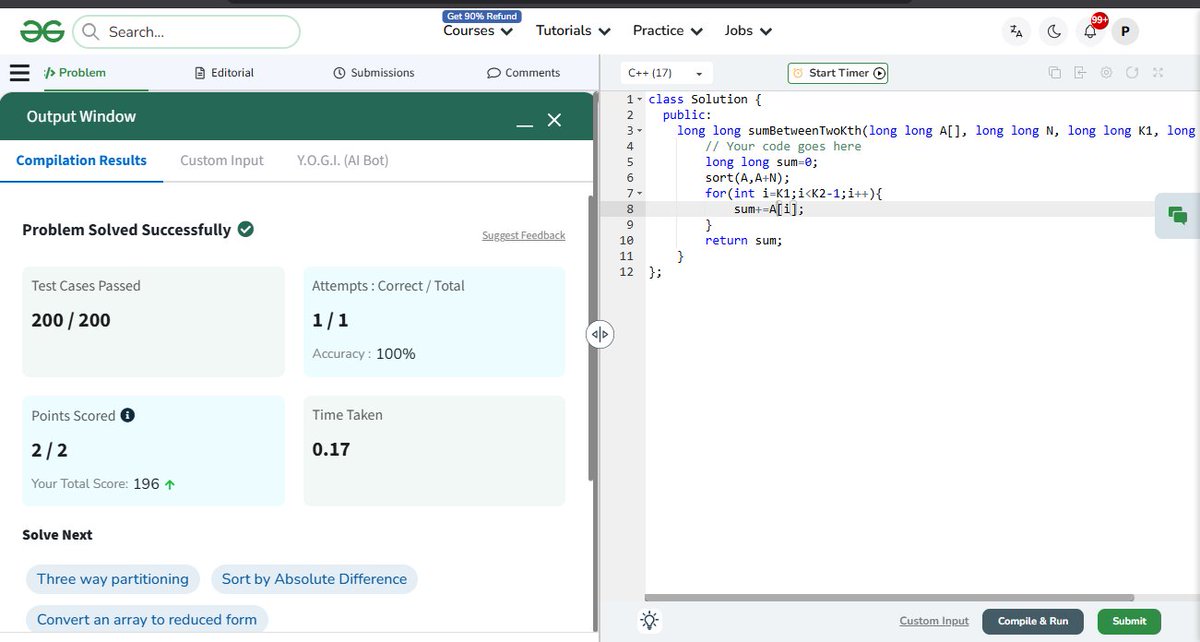
Task: Close the Output Window
Action: 555,120
